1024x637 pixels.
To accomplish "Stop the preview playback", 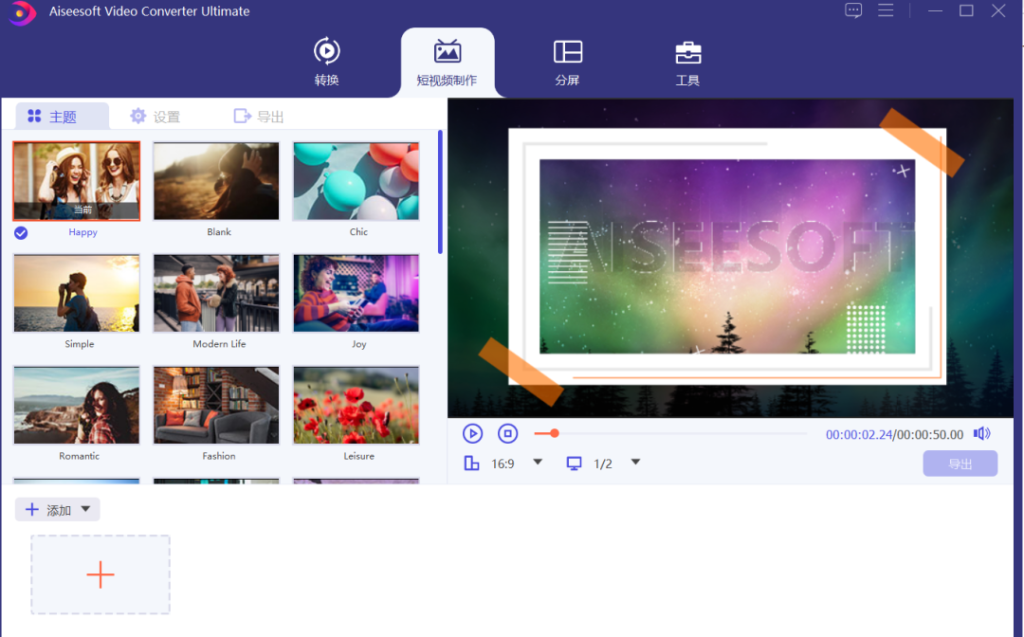I will pyautogui.click(x=507, y=434).
